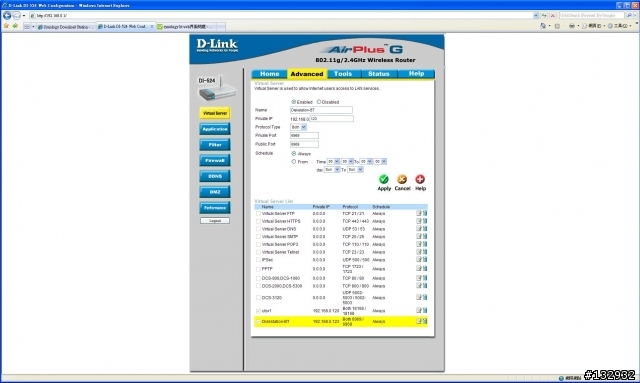The image size is (640, 383).
Task: Delete the Virtual Server HTTPS entry
Action: pyautogui.click(x=424, y=221)
